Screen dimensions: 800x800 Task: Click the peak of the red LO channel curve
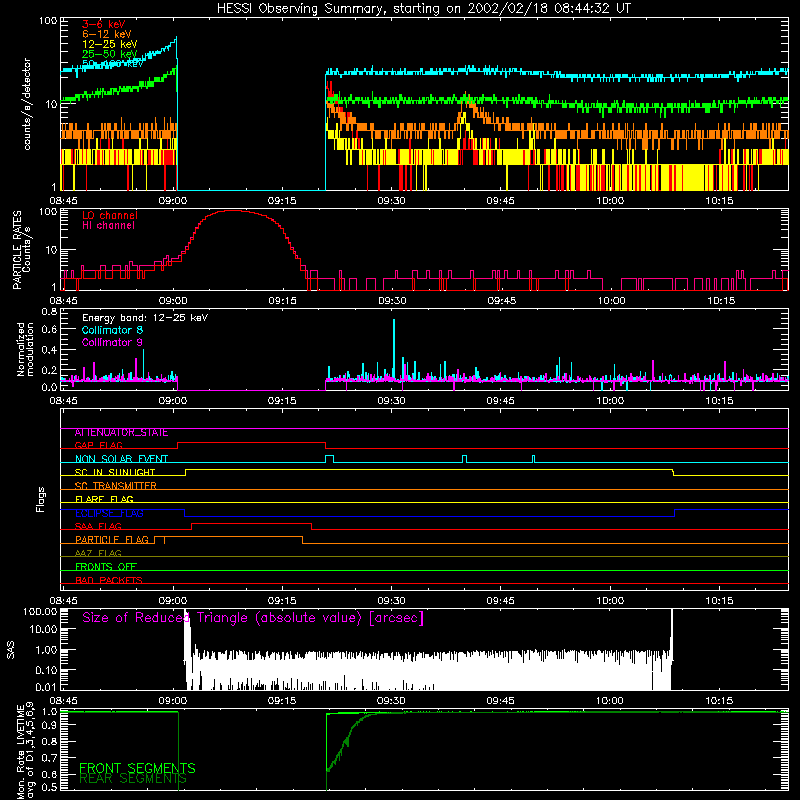232,211
